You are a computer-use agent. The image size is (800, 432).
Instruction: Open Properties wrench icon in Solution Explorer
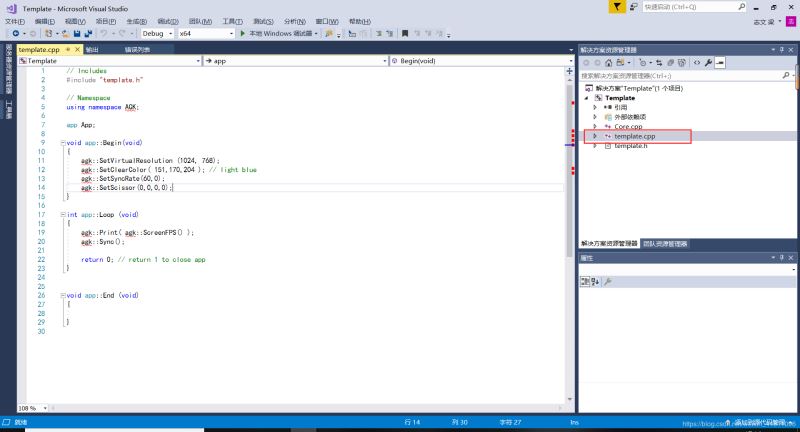[708, 62]
